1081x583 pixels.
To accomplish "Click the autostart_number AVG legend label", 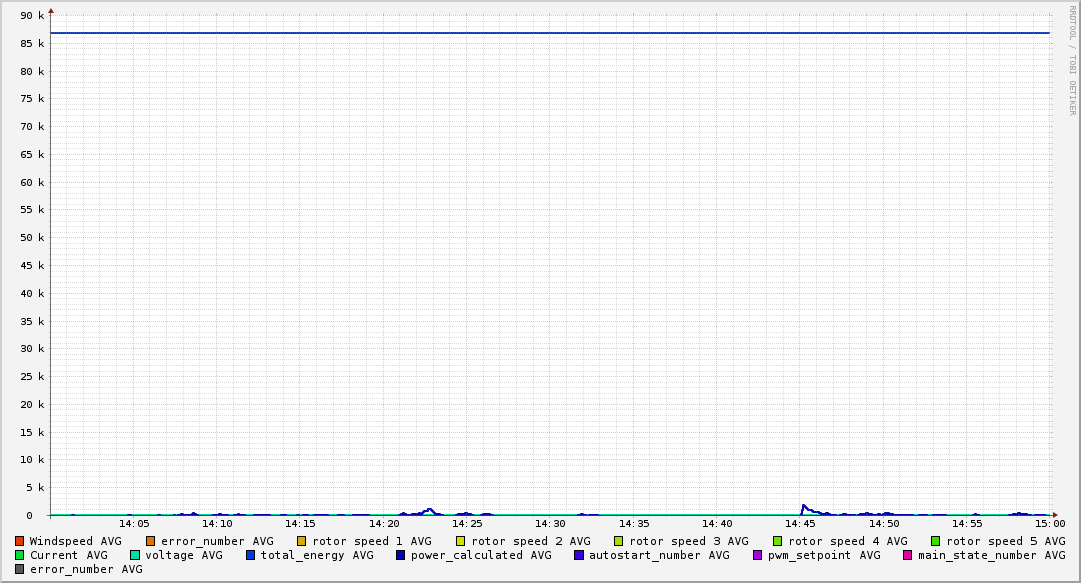I will point(659,555).
